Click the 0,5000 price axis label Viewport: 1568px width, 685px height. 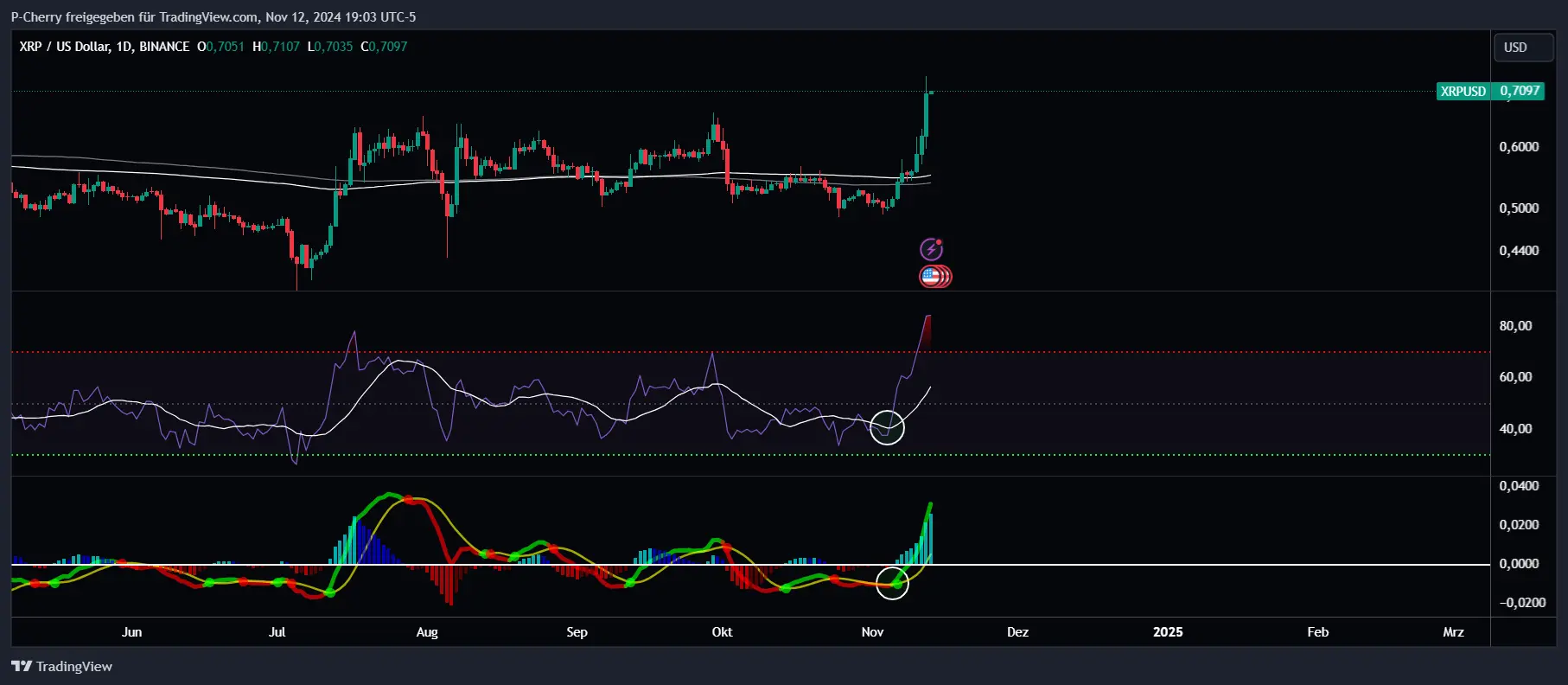[1519, 208]
